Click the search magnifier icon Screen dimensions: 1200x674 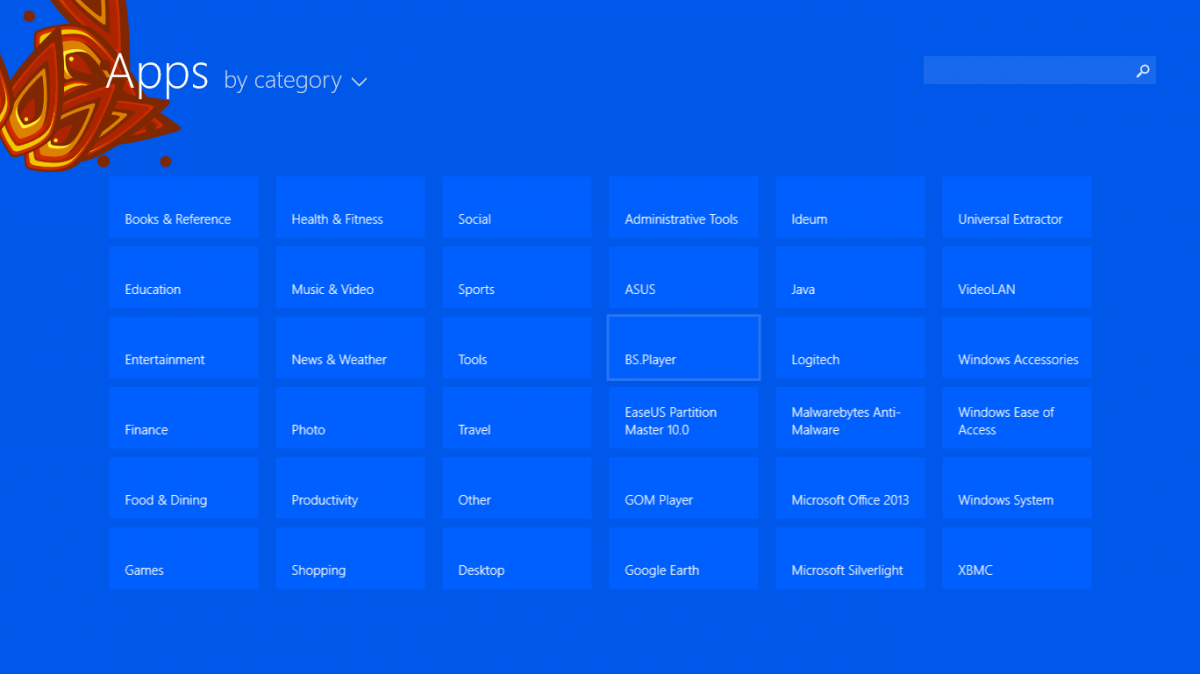tap(1143, 70)
